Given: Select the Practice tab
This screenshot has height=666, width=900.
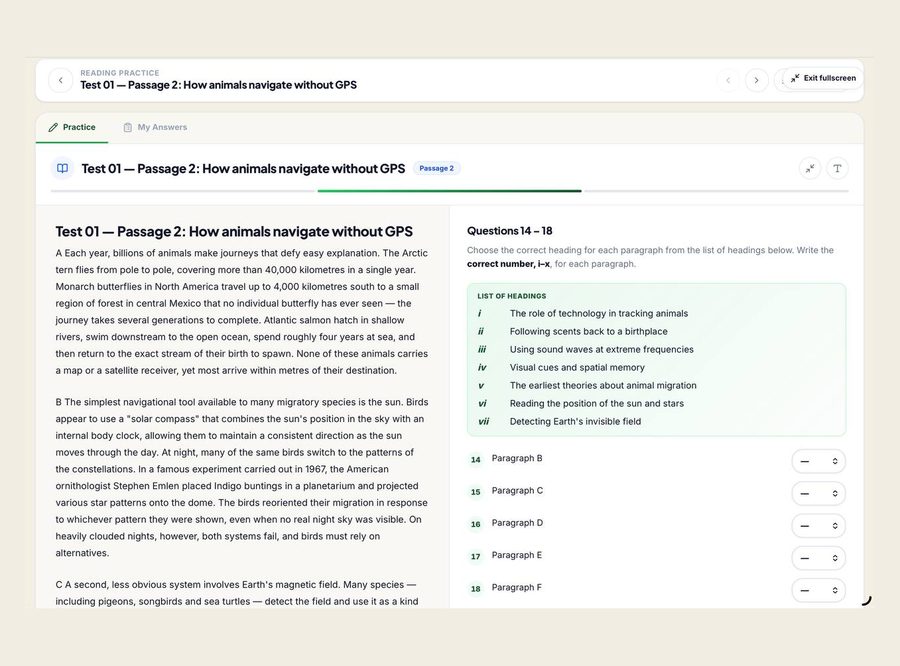Looking at the screenshot, I should (x=72, y=127).
